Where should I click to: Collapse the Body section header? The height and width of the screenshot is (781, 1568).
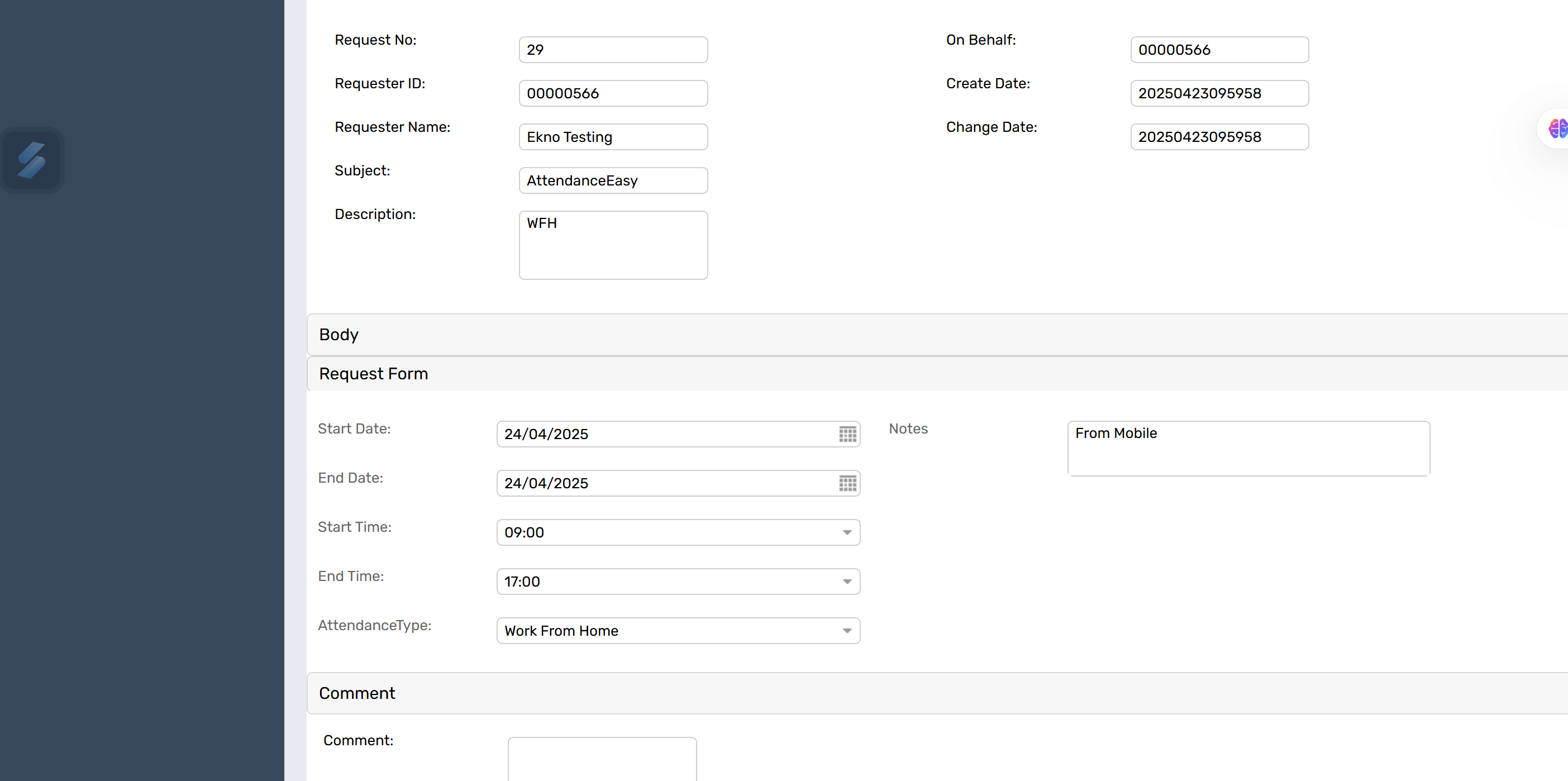pos(937,334)
